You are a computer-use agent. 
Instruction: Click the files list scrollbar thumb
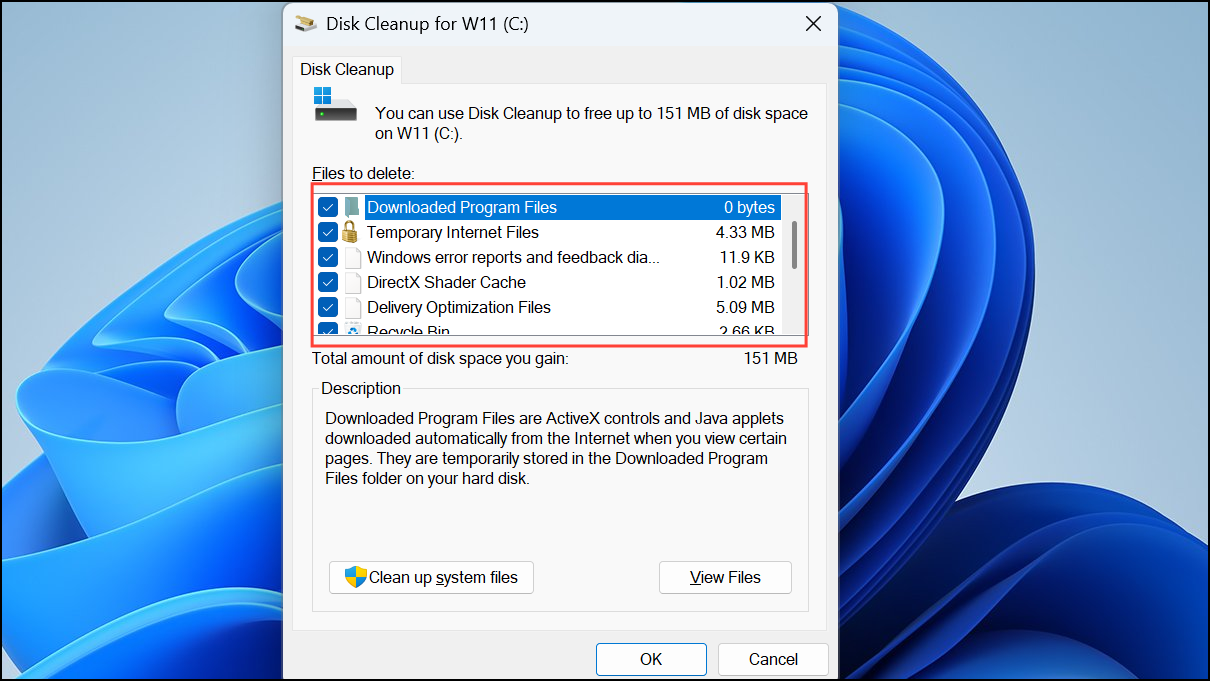point(794,245)
